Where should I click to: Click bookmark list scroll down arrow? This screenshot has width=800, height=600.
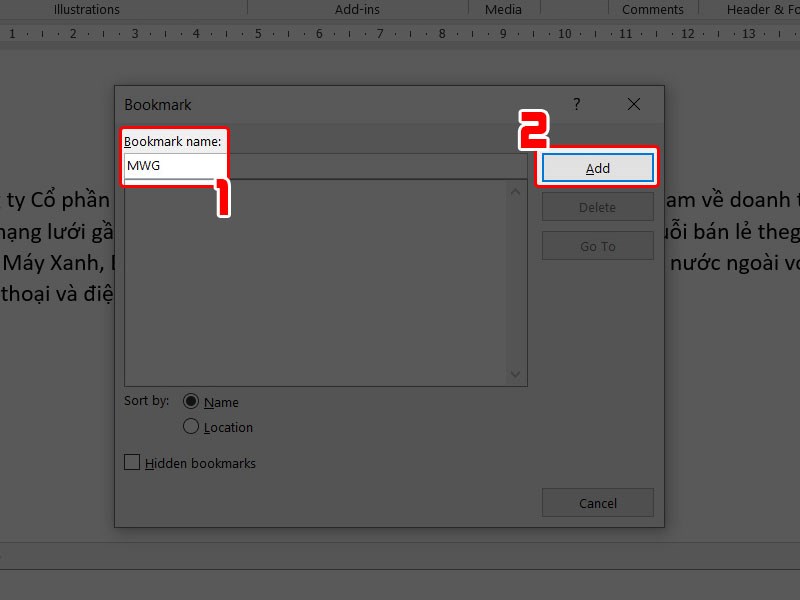(515, 374)
